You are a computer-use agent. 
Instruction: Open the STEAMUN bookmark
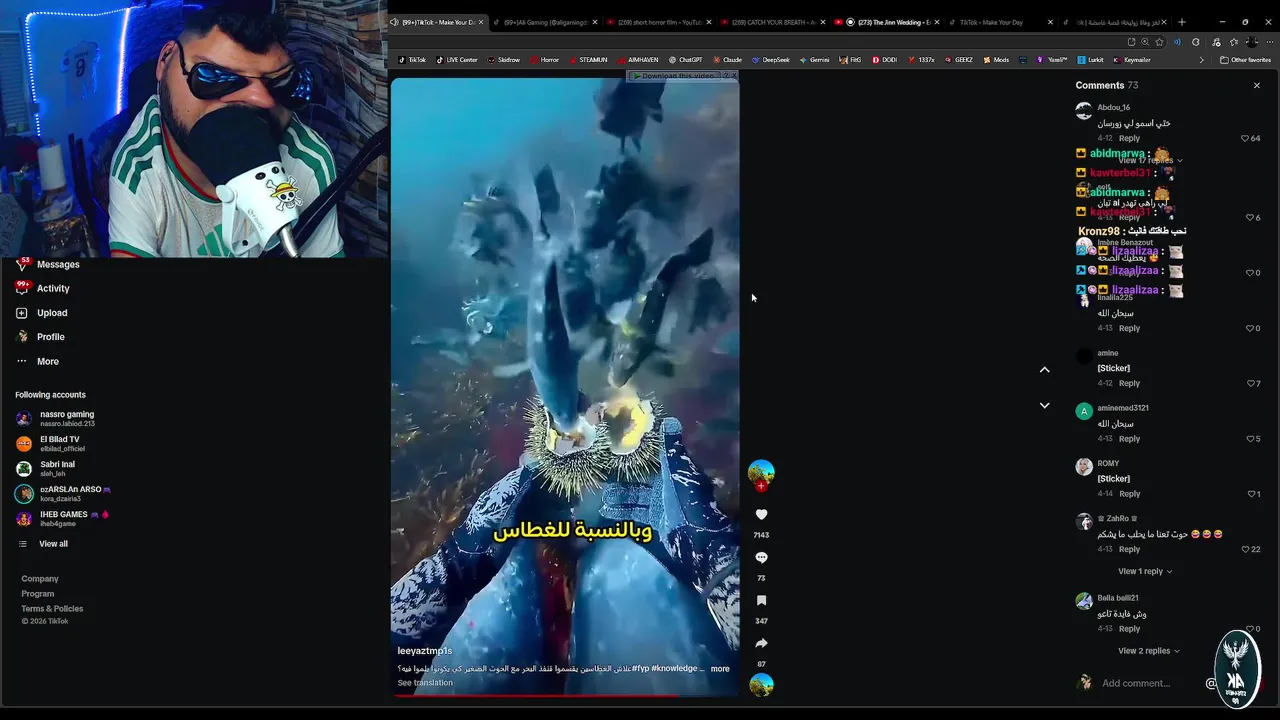point(588,60)
